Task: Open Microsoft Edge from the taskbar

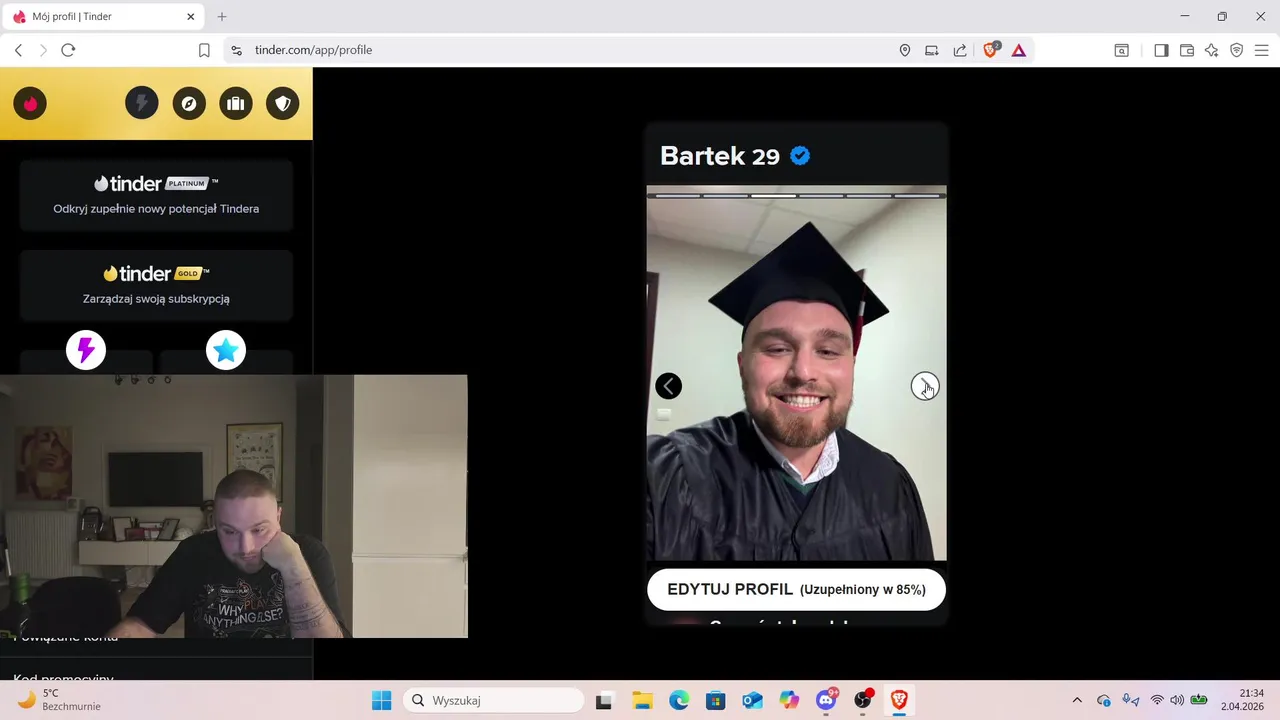Action: 679,701
